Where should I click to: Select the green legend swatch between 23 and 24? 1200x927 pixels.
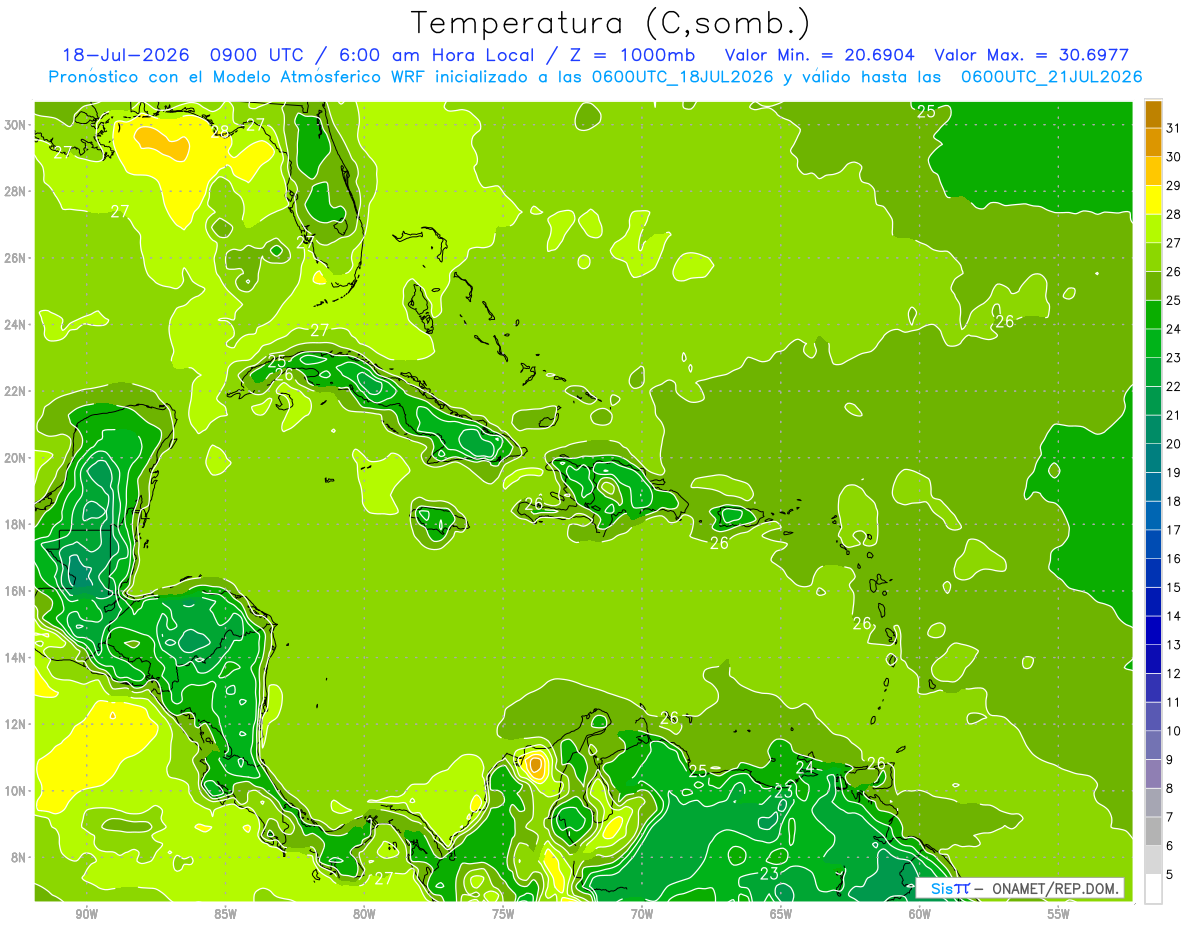pyautogui.click(x=1153, y=343)
